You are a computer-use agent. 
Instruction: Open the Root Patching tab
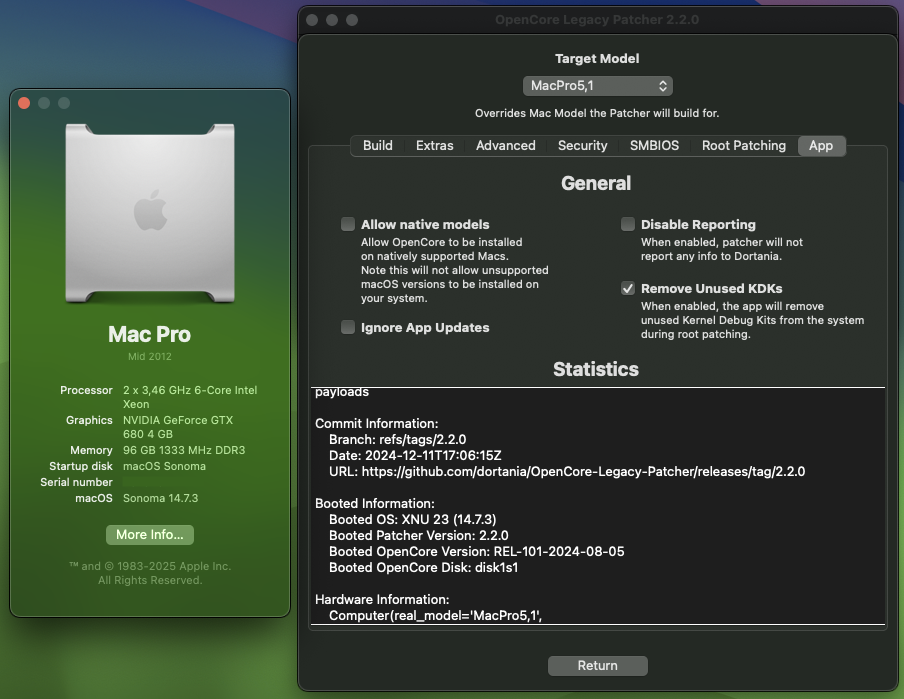[744, 145]
